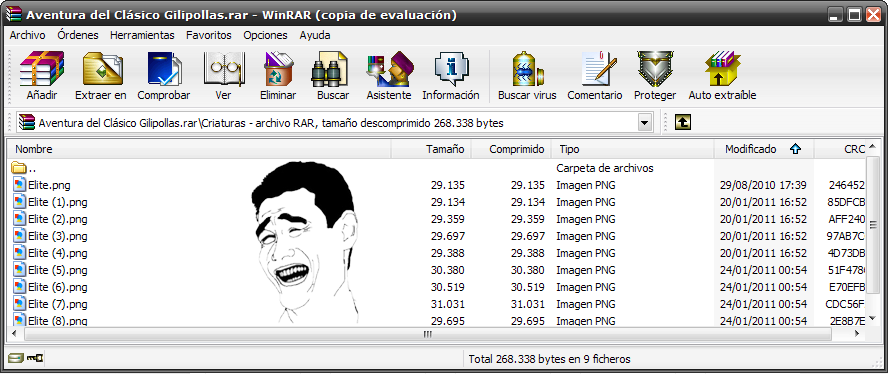Open the Órdenes menu
The height and width of the screenshot is (374, 888).
coord(78,35)
